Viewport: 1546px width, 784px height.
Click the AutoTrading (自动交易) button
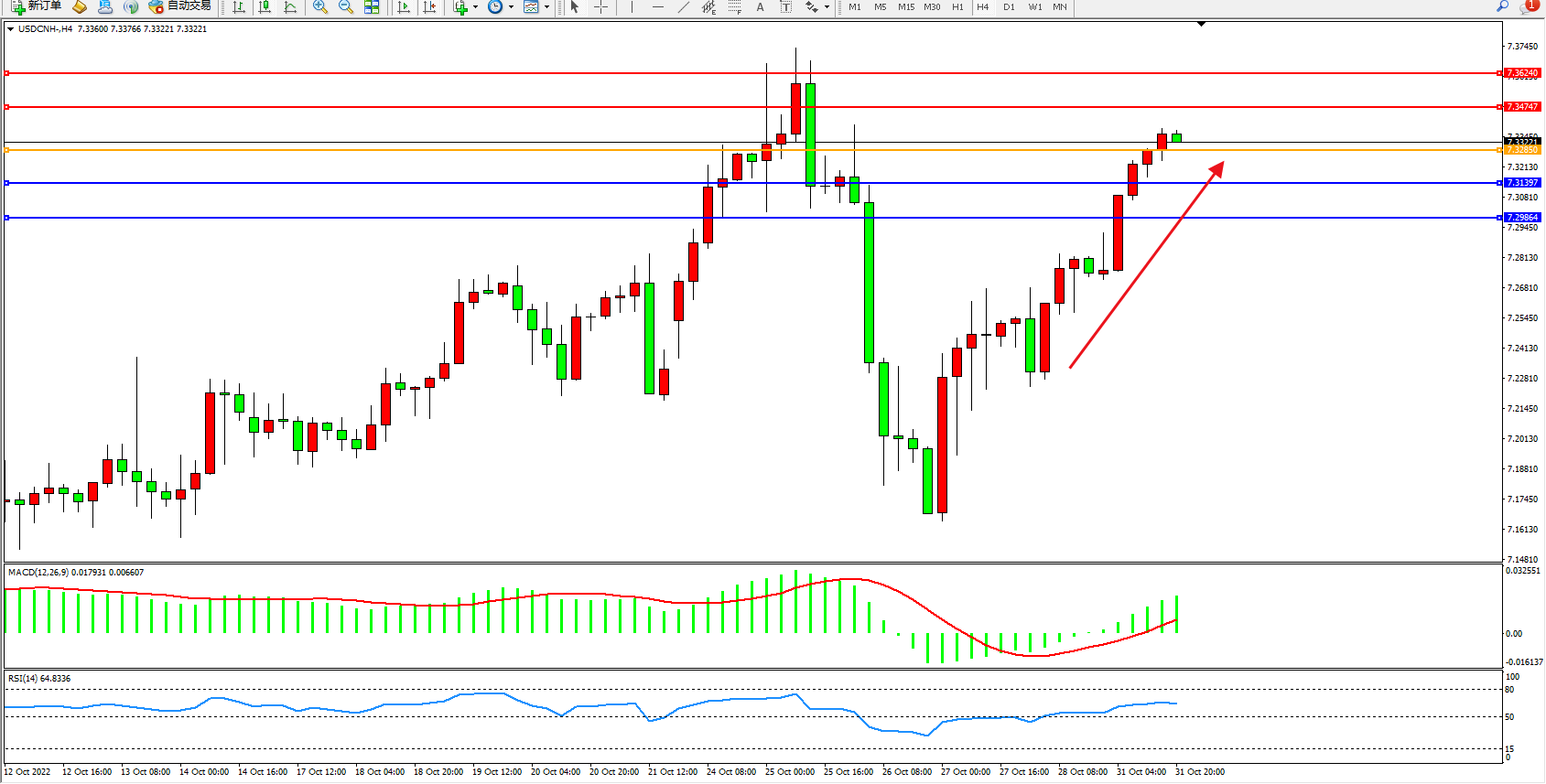click(180, 6)
